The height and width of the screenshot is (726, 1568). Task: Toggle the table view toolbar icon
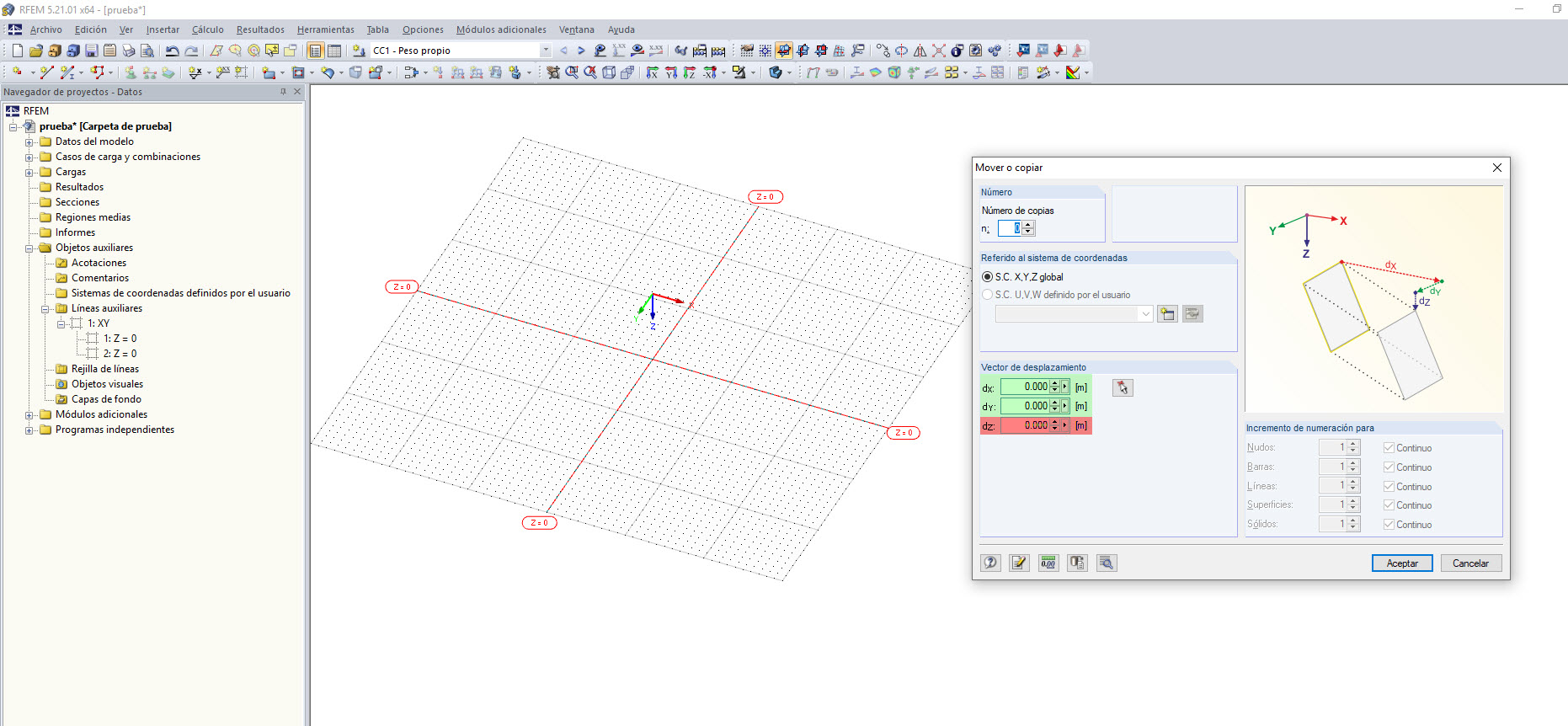click(x=334, y=51)
